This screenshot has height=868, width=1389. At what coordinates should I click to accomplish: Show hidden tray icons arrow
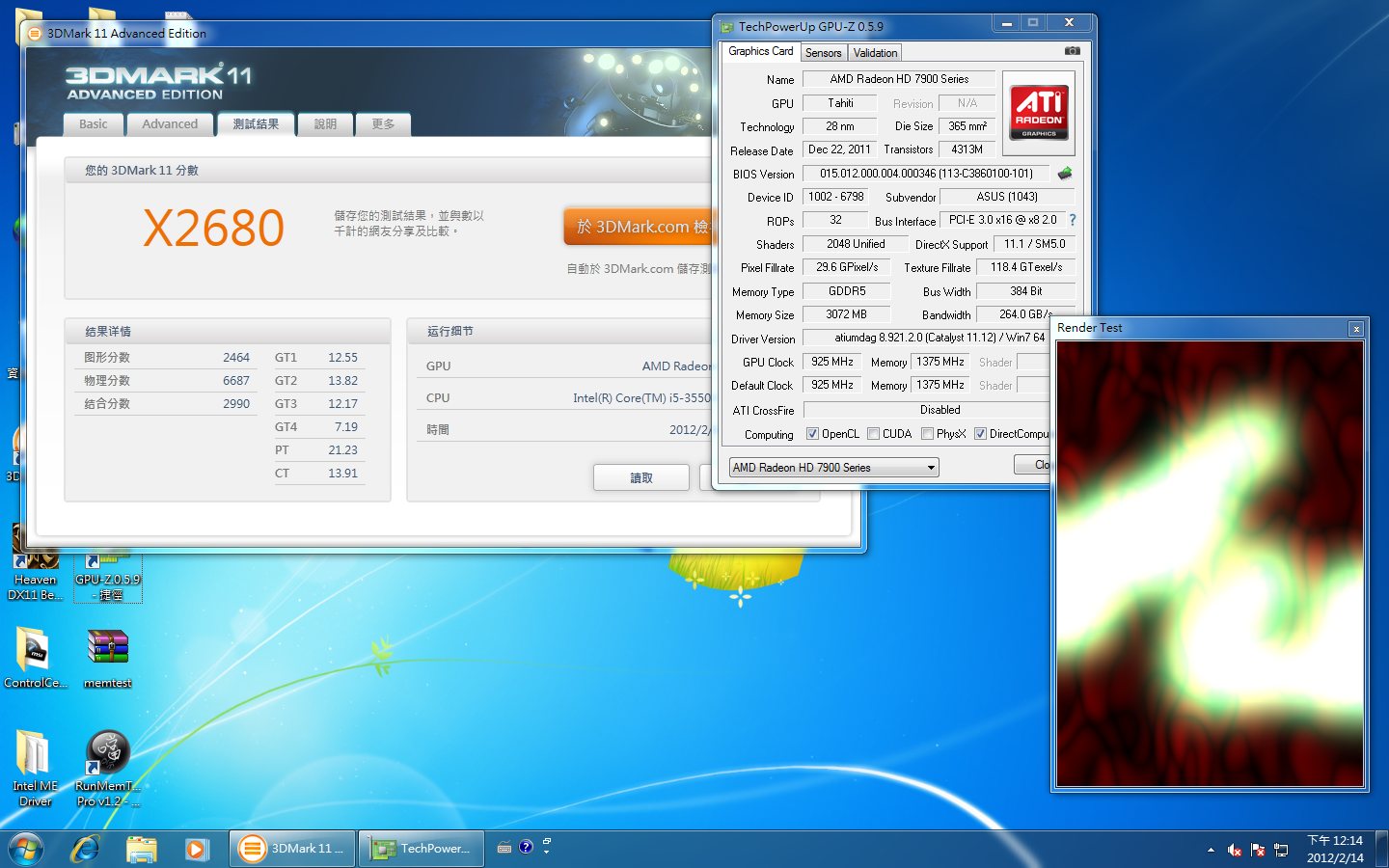1211,850
